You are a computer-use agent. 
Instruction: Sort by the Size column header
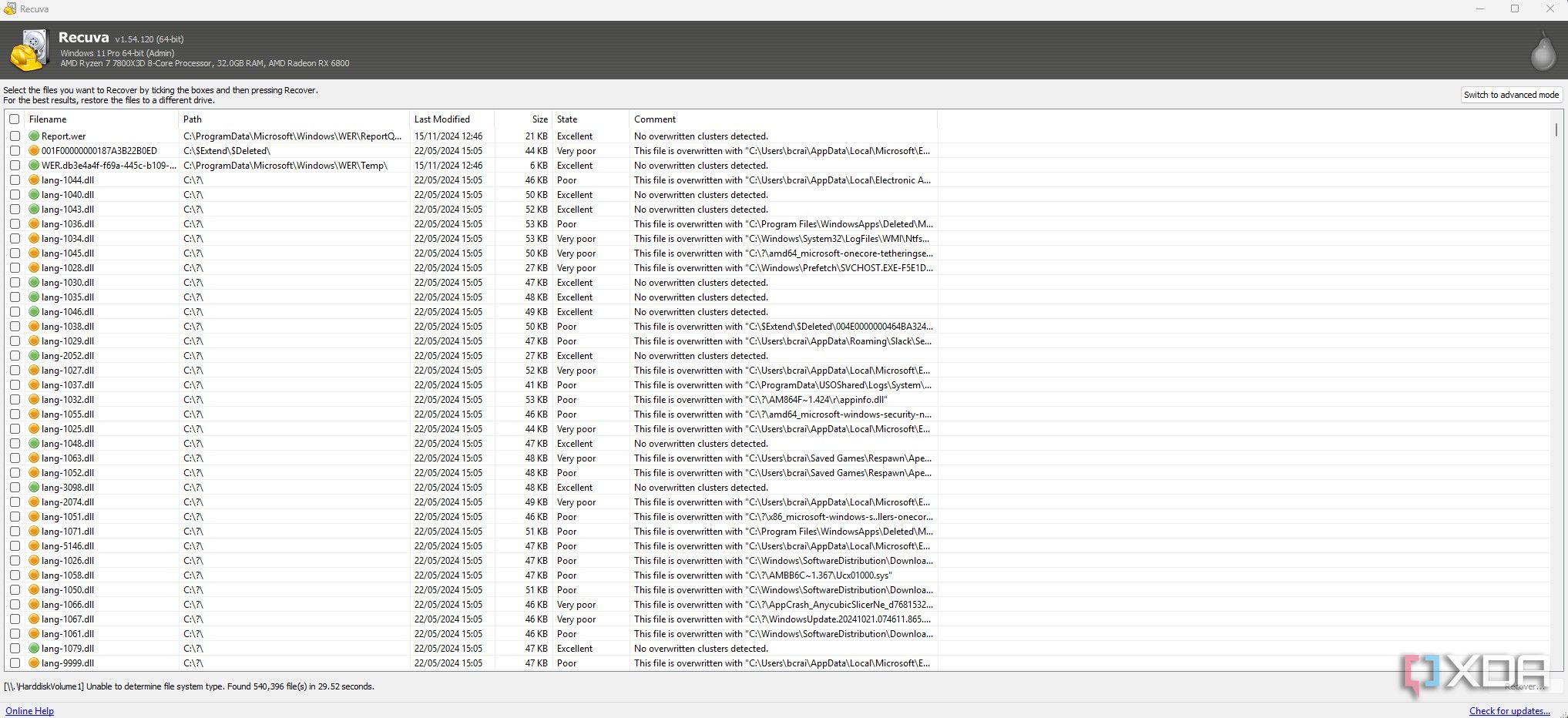(523, 119)
